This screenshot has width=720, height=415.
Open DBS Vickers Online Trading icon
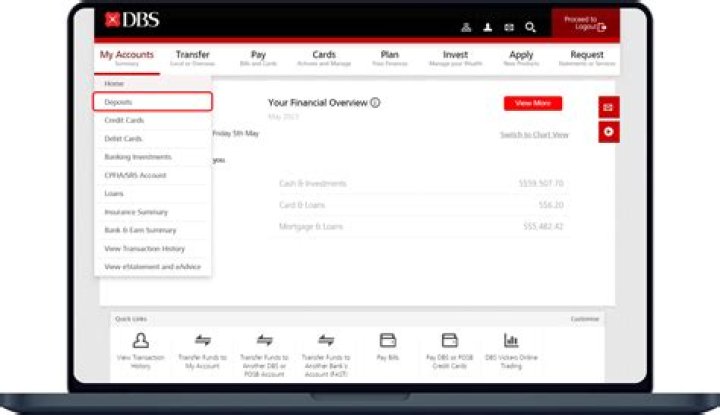click(511, 341)
